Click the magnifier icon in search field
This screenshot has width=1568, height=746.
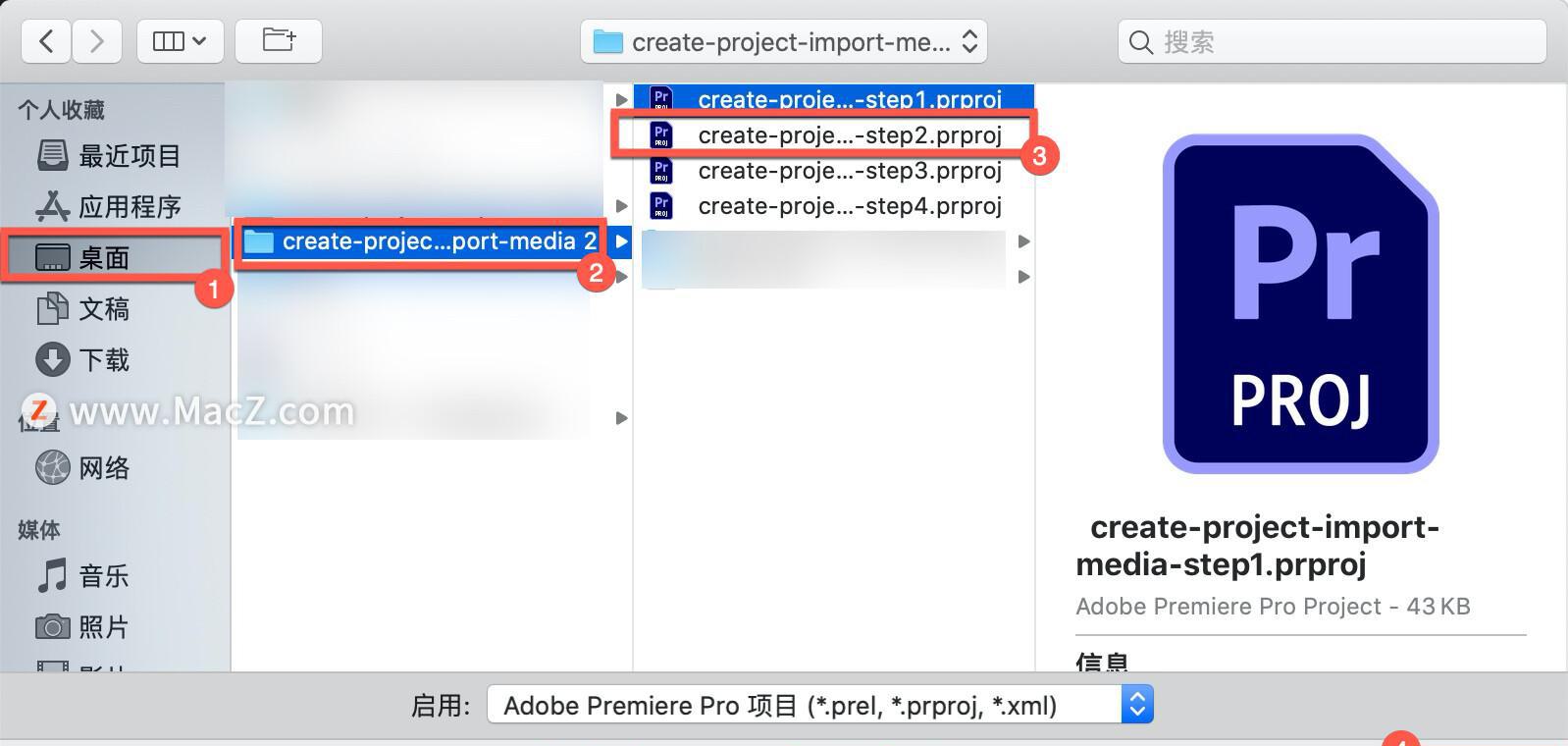1140,42
